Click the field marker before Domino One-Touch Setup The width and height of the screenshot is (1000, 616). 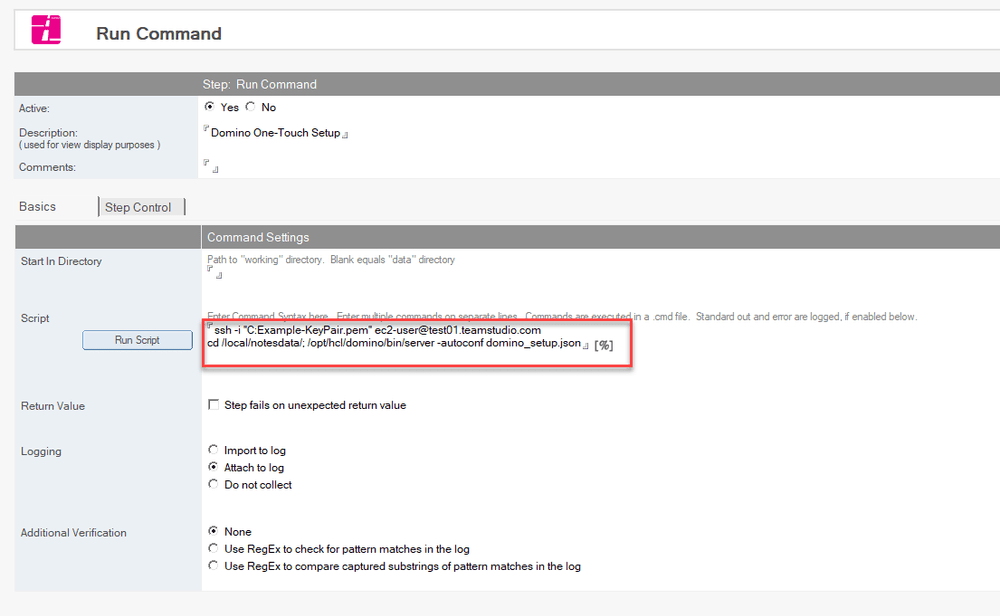(x=208, y=128)
